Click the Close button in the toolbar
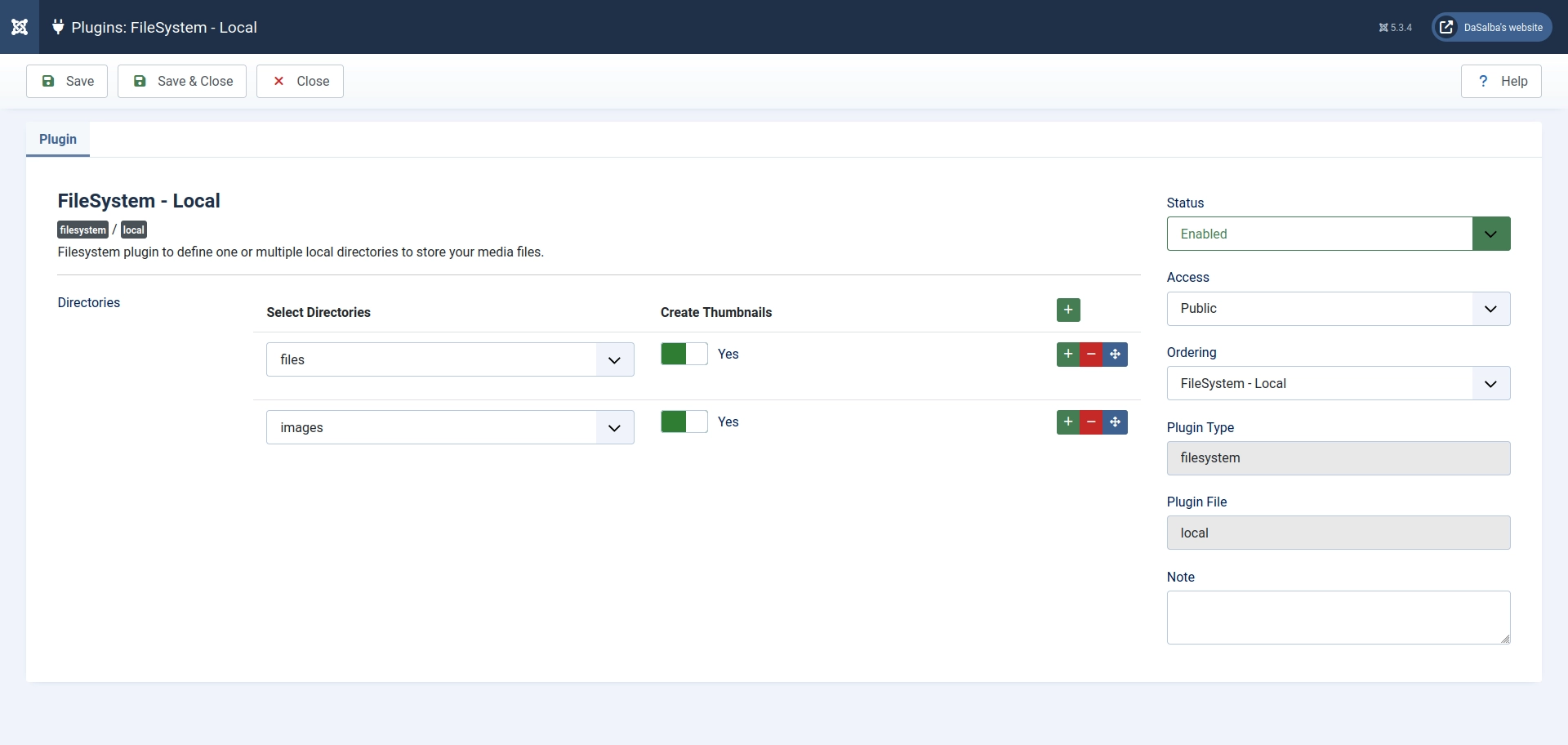1568x745 pixels. [x=299, y=81]
